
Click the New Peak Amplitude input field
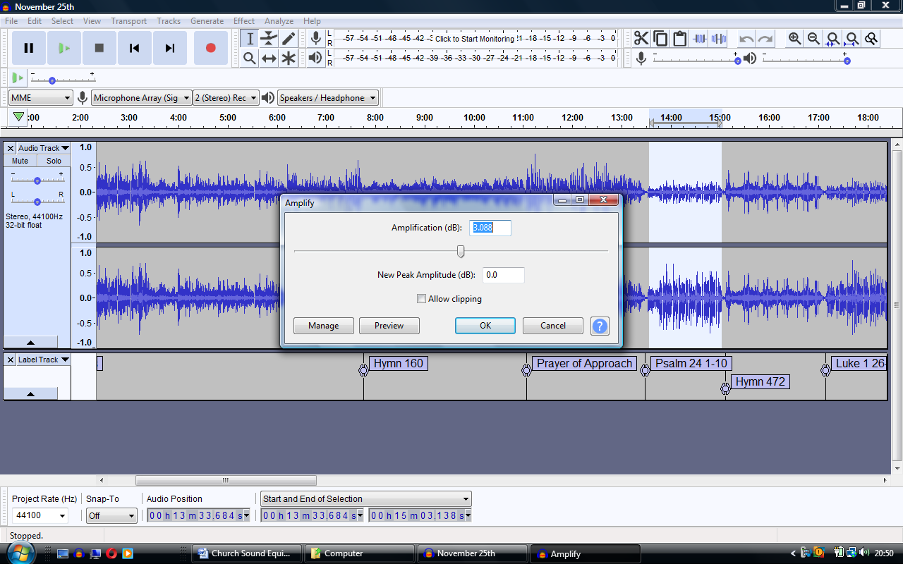(503, 275)
